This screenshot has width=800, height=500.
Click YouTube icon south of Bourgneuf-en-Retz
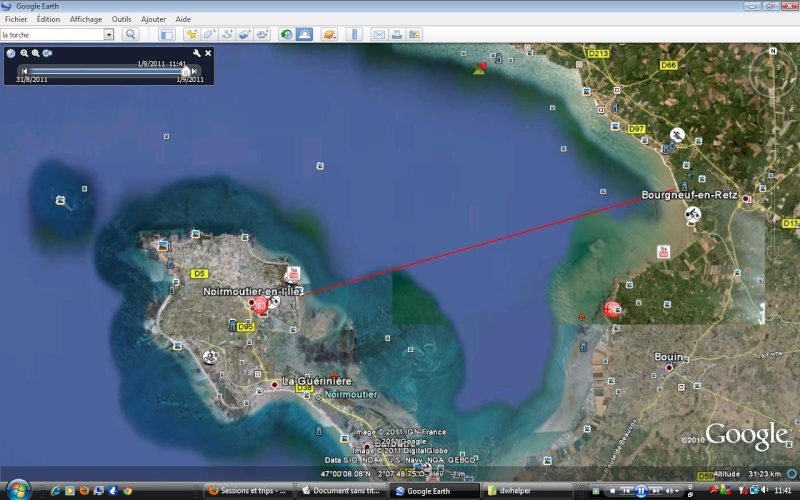[663, 251]
